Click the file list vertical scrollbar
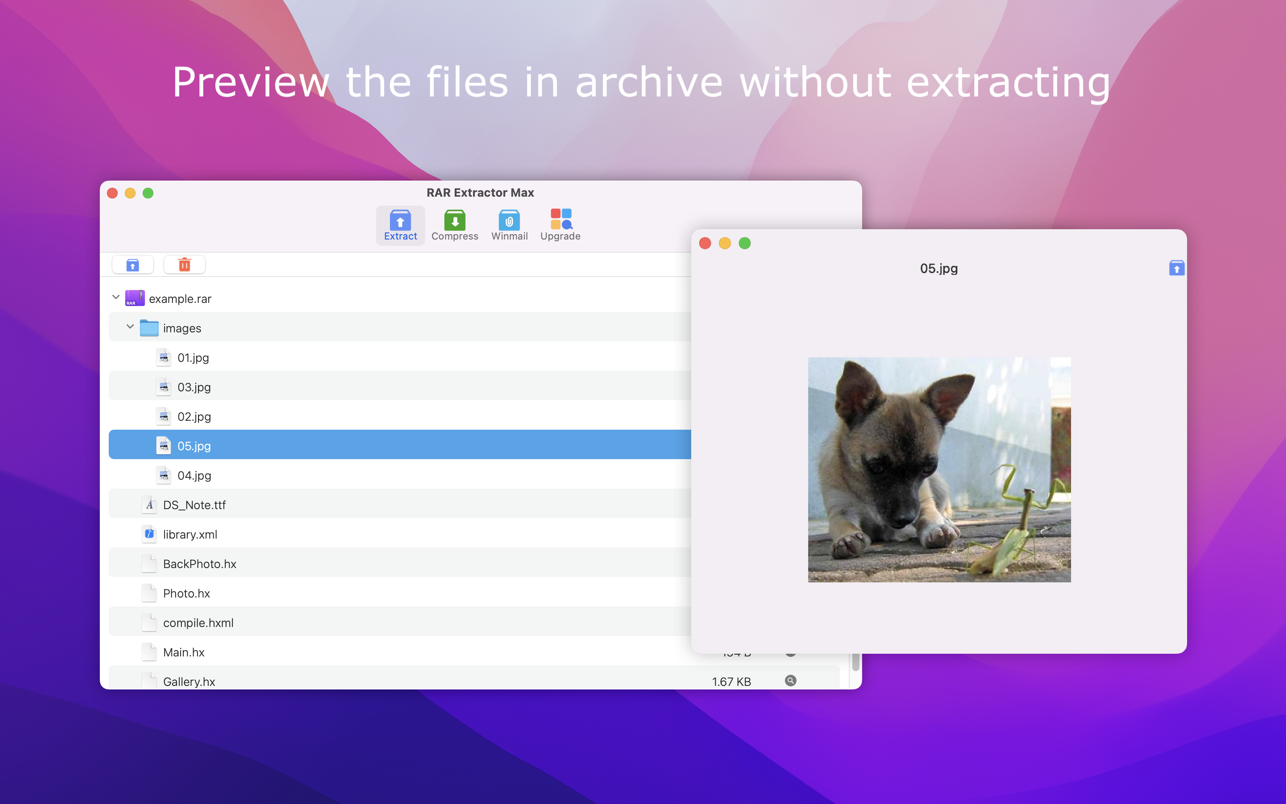Image resolution: width=1286 pixels, height=804 pixels. coord(855,663)
